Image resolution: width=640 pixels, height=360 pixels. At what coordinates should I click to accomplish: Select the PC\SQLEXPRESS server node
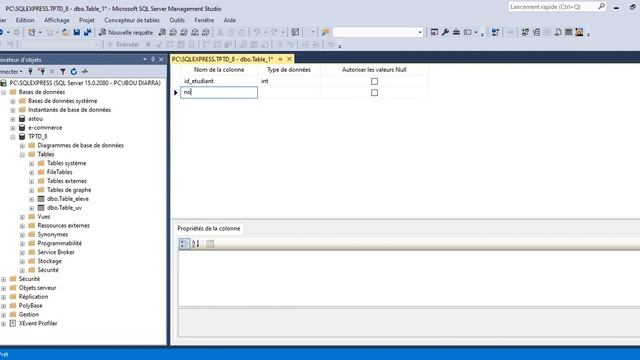pos(85,83)
